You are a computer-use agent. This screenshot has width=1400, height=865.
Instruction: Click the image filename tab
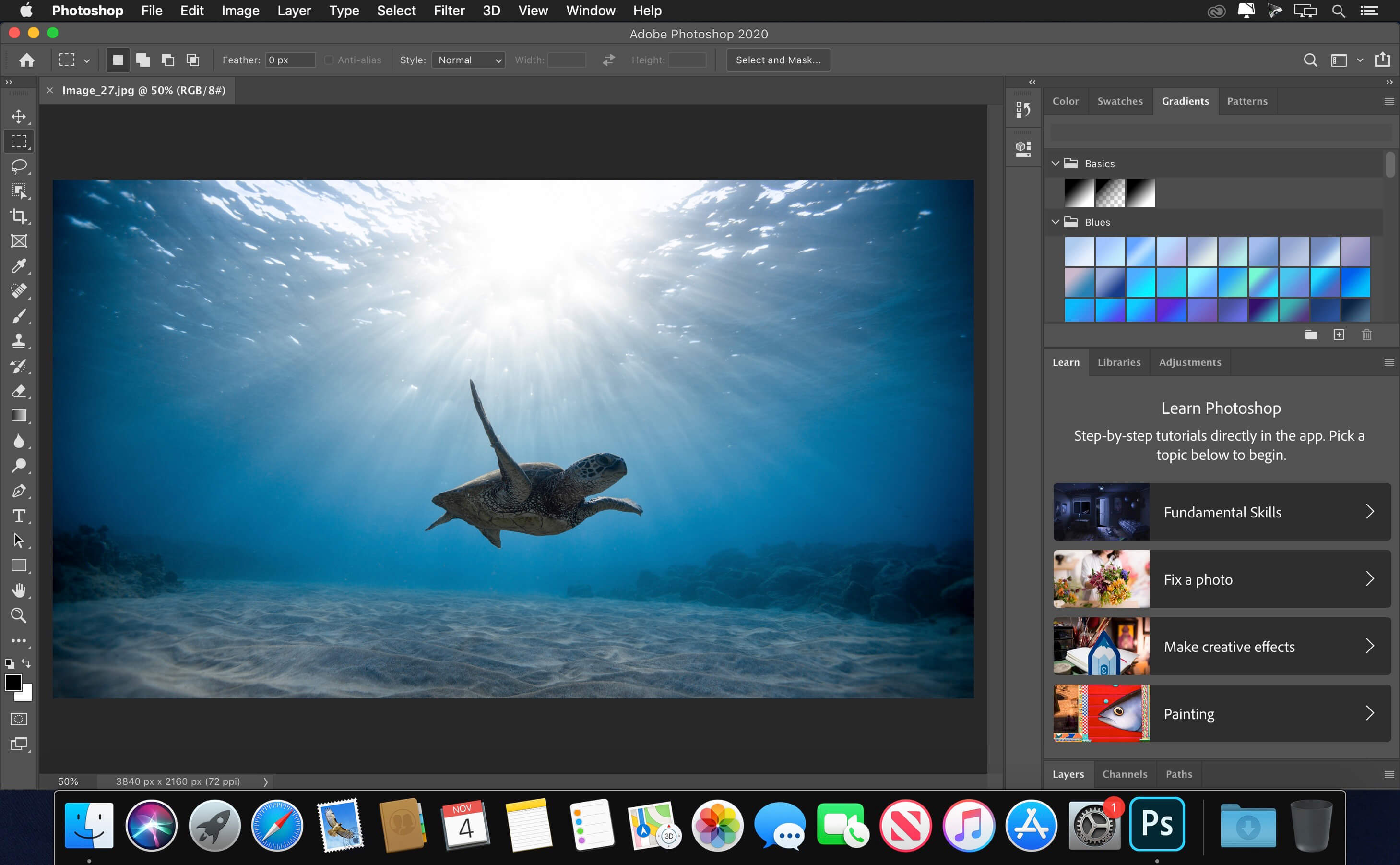click(145, 90)
